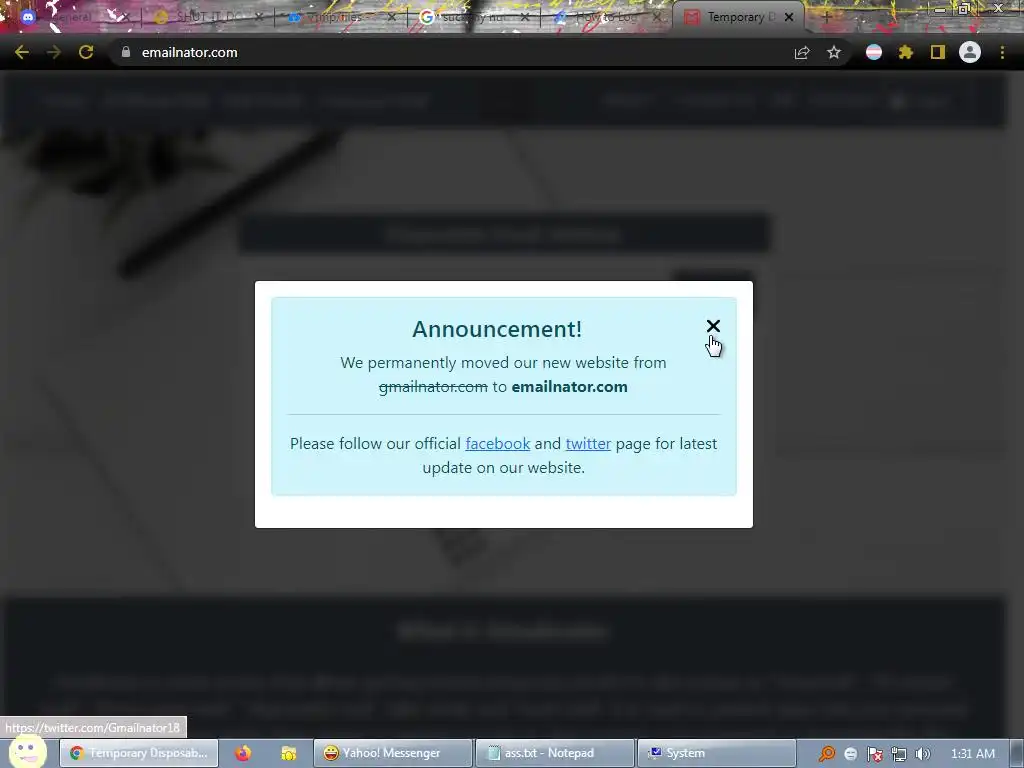Close the Google search tab
Image resolution: width=1024 pixels, height=768 pixels.
(x=525, y=17)
